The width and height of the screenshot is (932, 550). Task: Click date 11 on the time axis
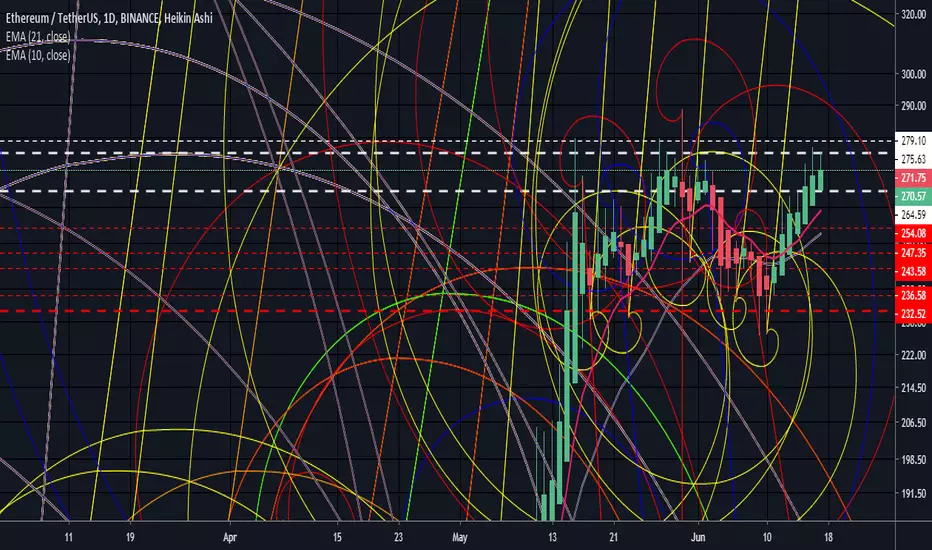[x=68, y=538]
